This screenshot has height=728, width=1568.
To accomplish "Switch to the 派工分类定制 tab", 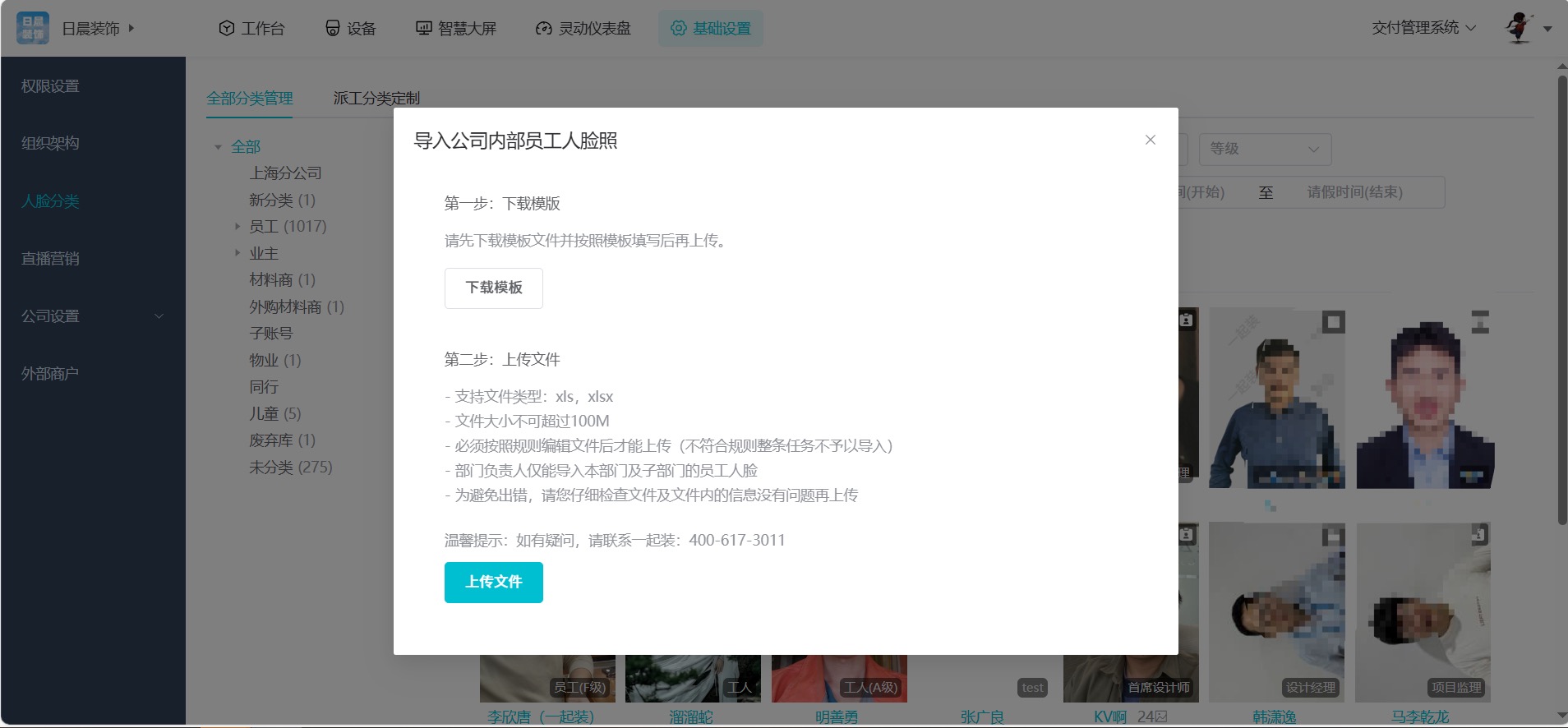I will tap(376, 99).
